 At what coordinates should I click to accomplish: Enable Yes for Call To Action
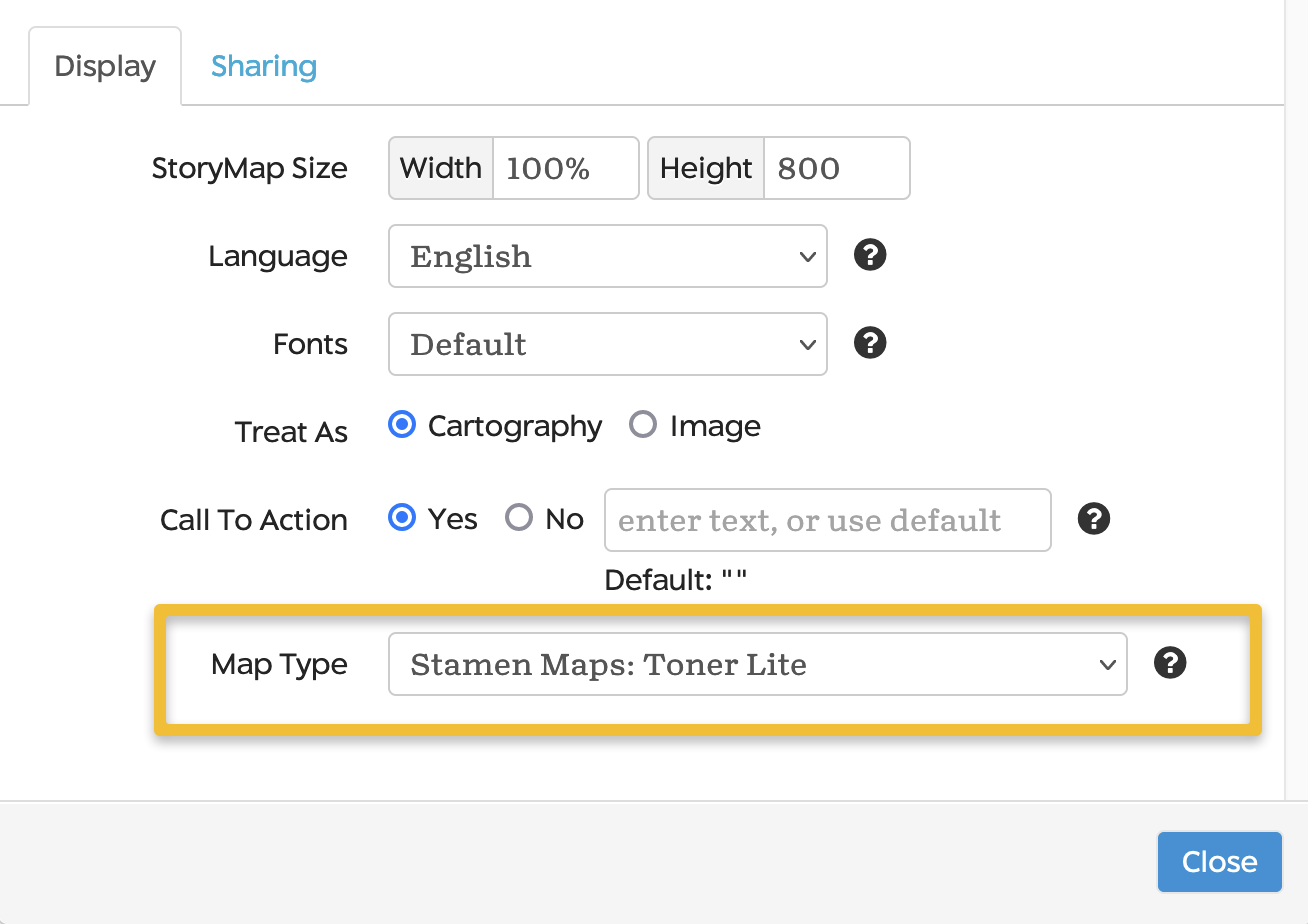tap(401, 518)
